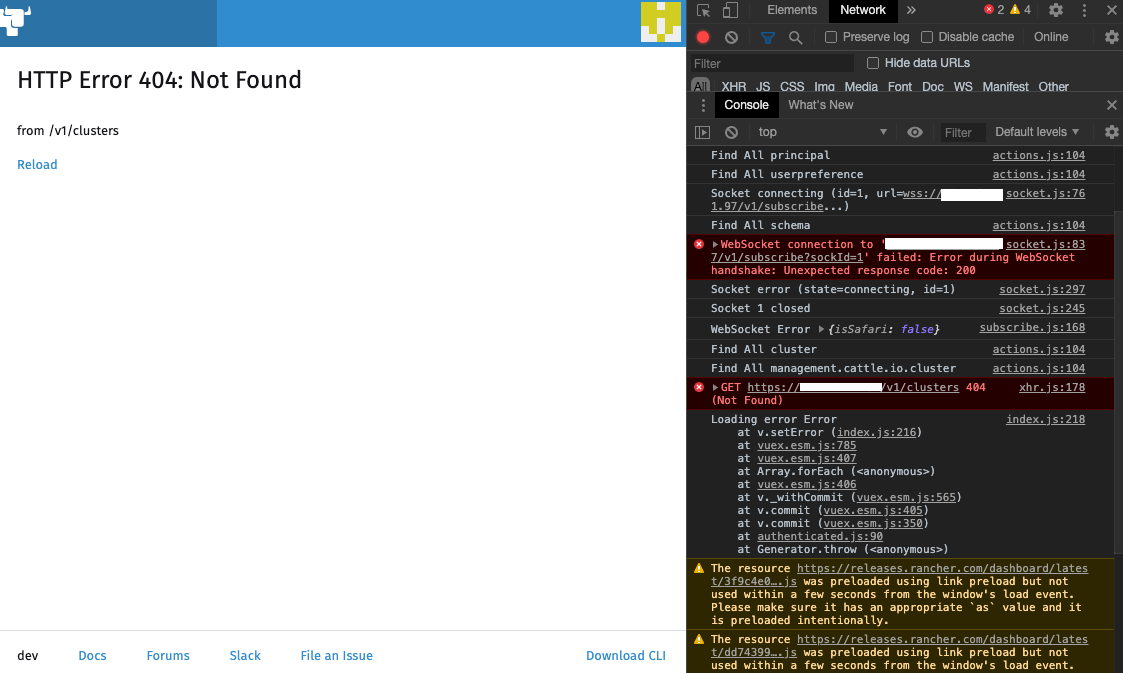Open socket.js:83 source link

1045,245
